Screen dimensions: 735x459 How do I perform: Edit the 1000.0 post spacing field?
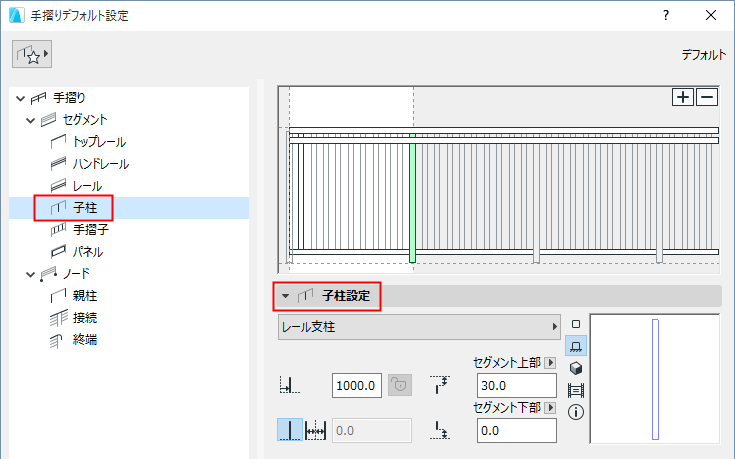pos(357,385)
